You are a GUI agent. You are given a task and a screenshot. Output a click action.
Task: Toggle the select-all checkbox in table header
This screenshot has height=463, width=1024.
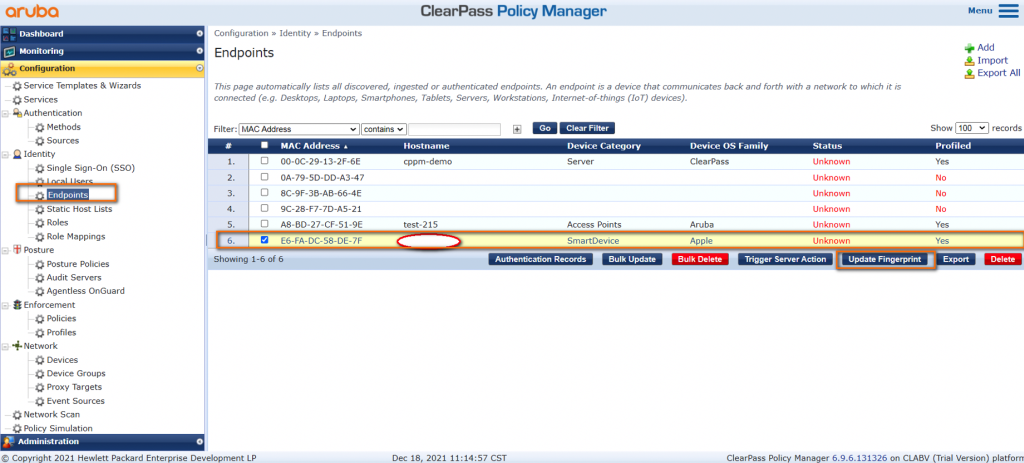264,146
